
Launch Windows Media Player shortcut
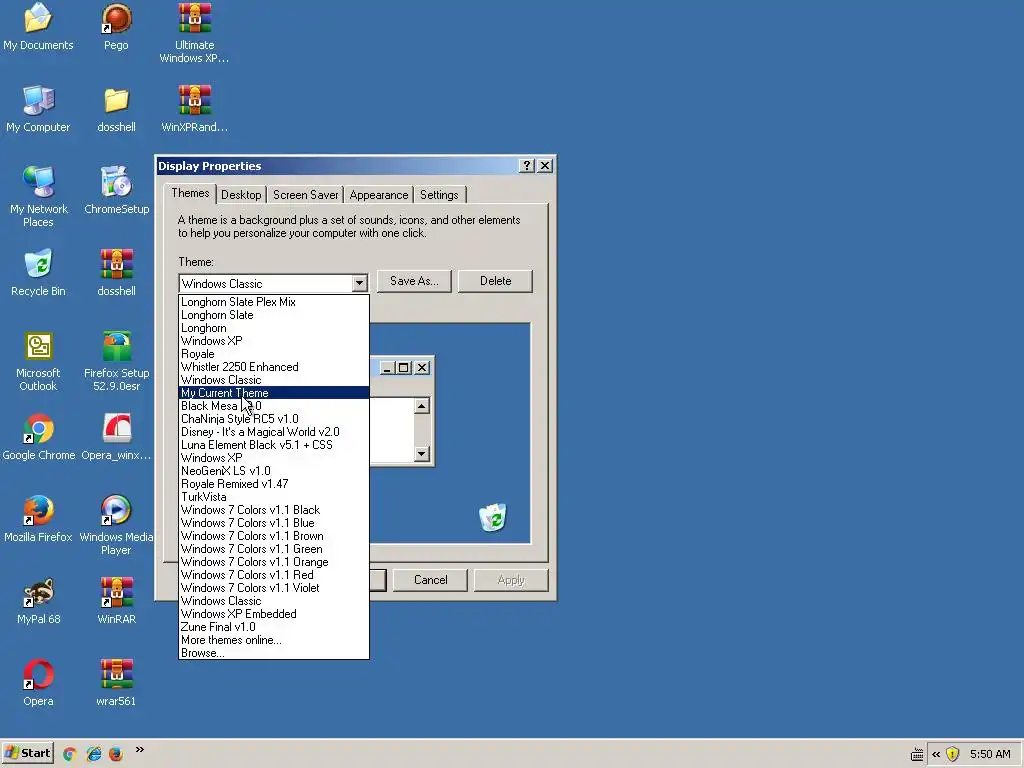pyautogui.click(x=116, y=525)
